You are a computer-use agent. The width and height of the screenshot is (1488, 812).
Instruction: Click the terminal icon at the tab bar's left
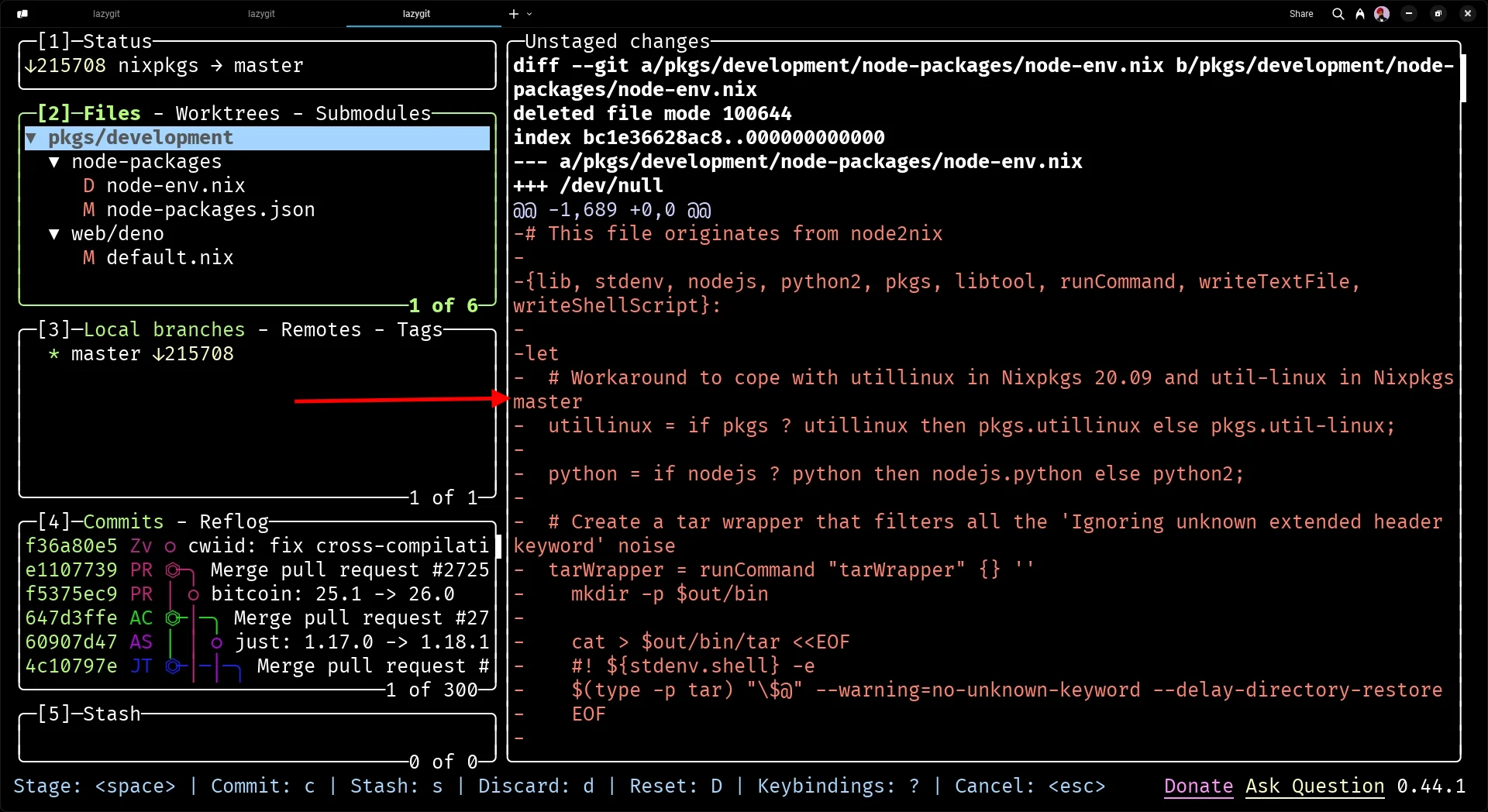click(22, 13)
